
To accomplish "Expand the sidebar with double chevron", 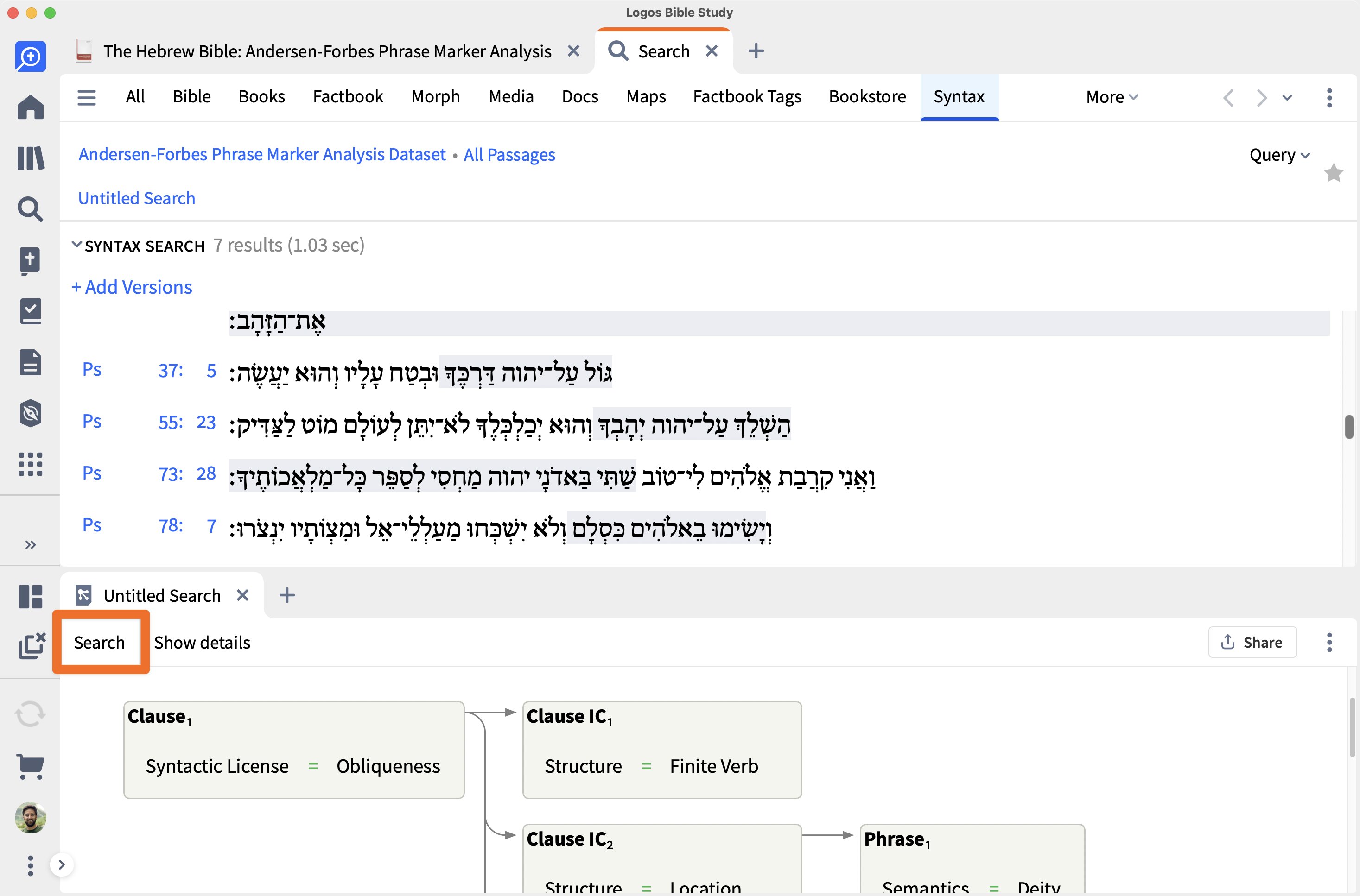I will click(x=30, y=544).
